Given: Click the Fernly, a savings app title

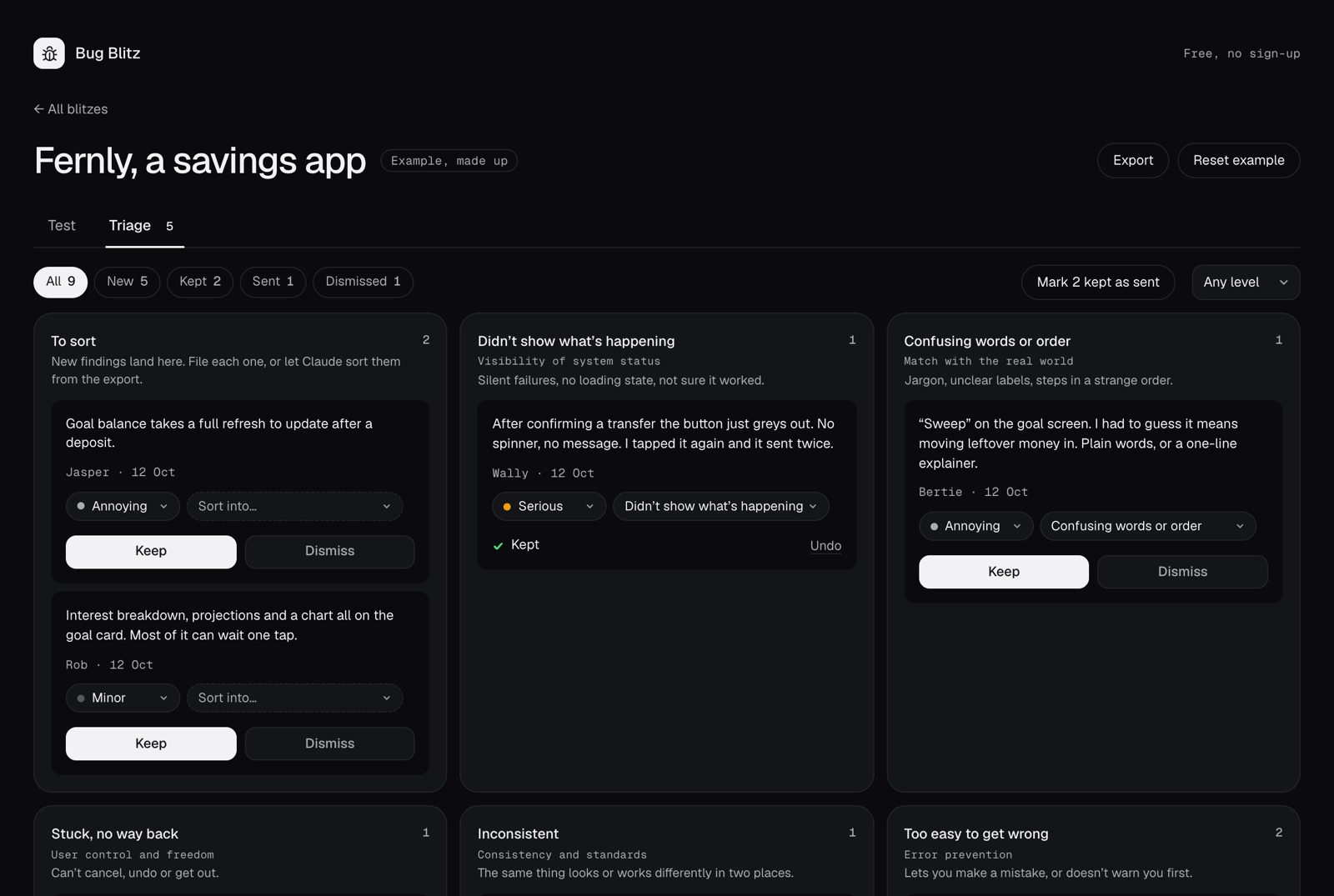Looking at the screenshot, I should click(x=200, y=161).
